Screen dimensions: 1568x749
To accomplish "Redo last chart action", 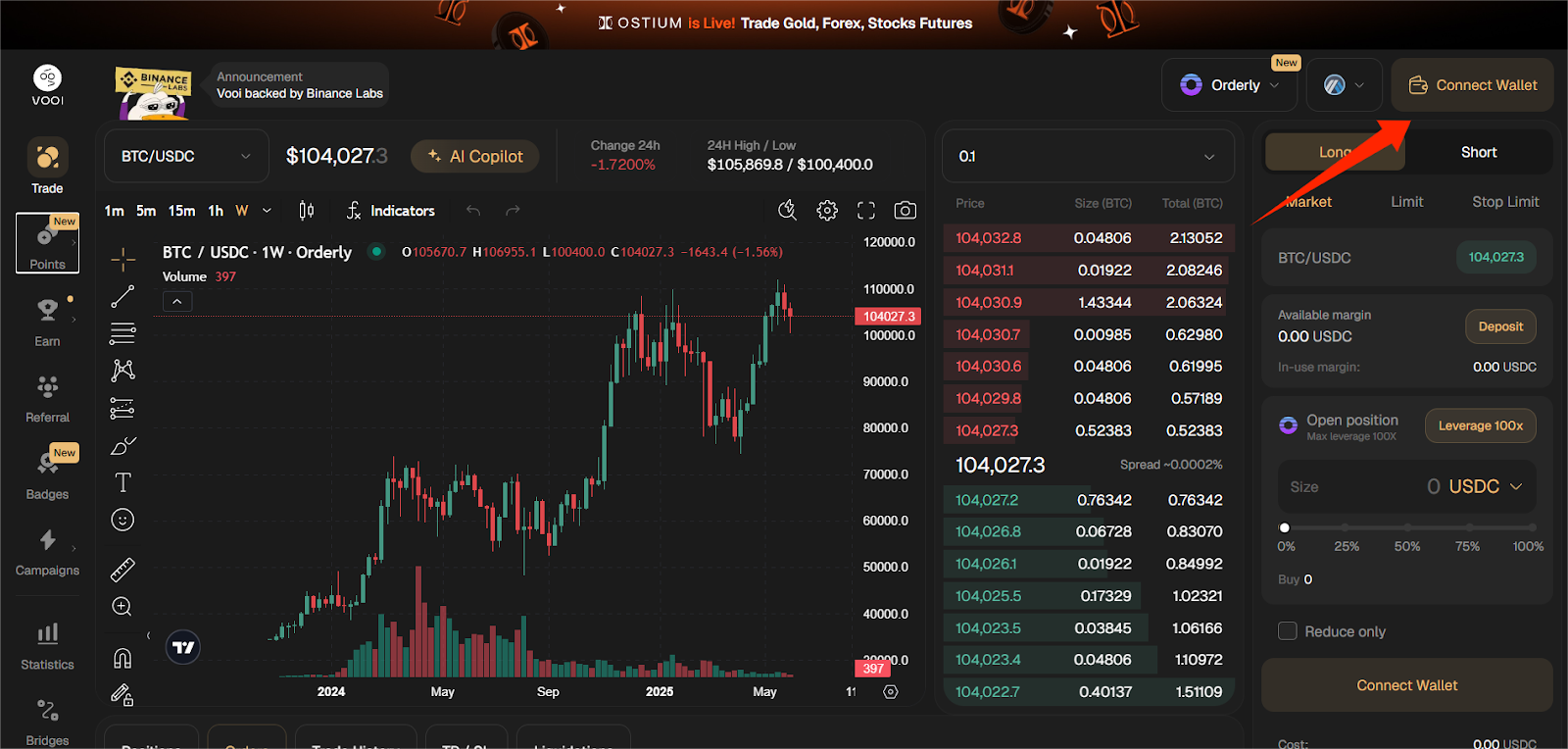I will tap(513, 210).
